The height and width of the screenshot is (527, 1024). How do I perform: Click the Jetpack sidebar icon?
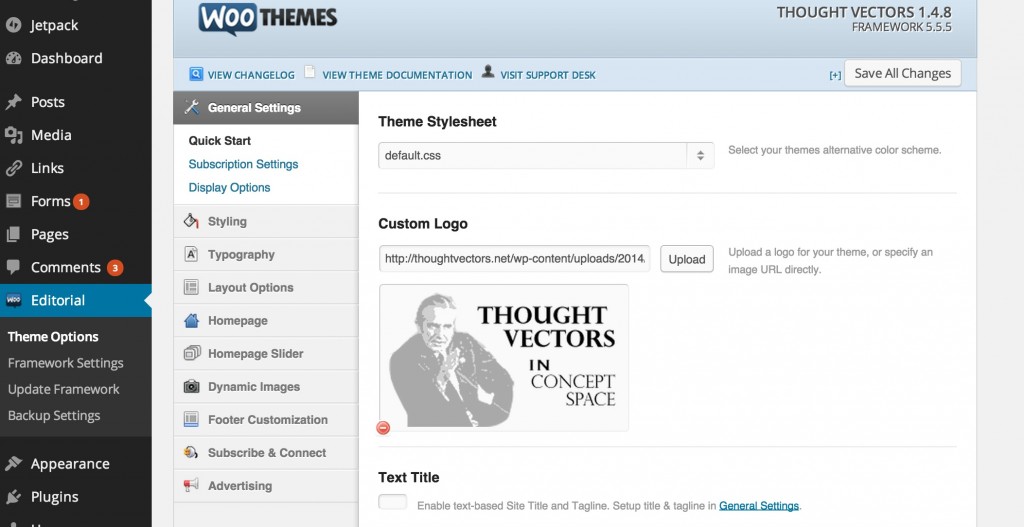13,25
